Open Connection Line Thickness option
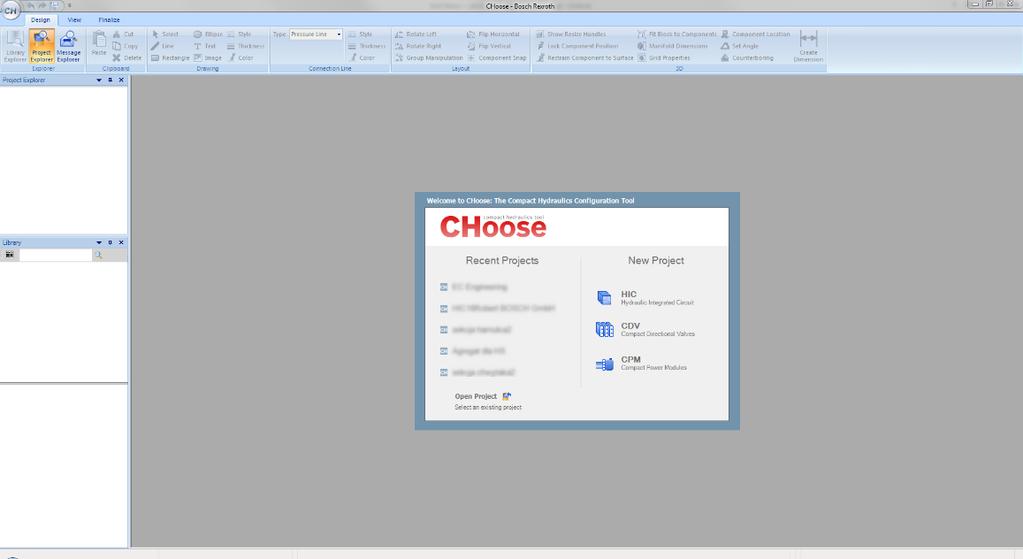Screen dimensions: 1023x559 (367, 46)
